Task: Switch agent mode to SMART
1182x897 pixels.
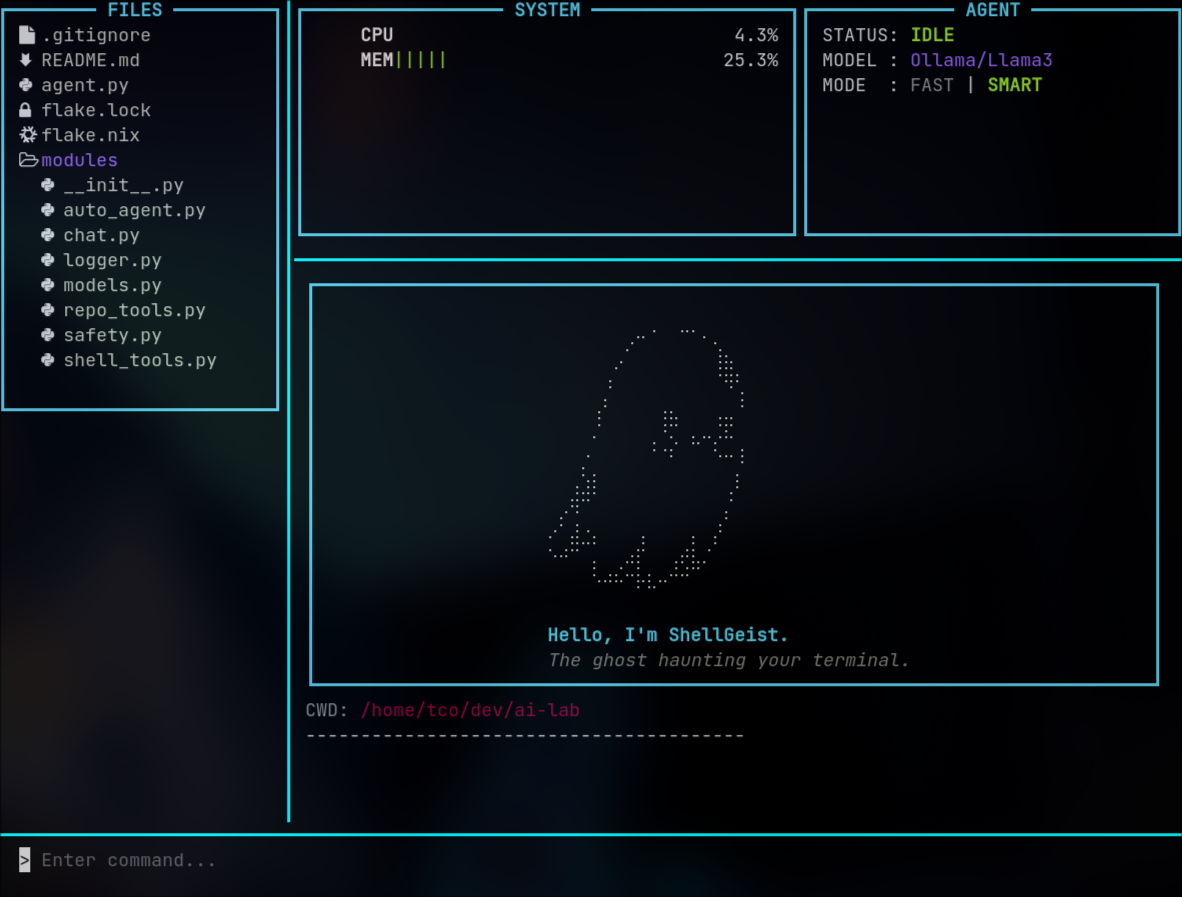Action: [x=1015, y=85]
